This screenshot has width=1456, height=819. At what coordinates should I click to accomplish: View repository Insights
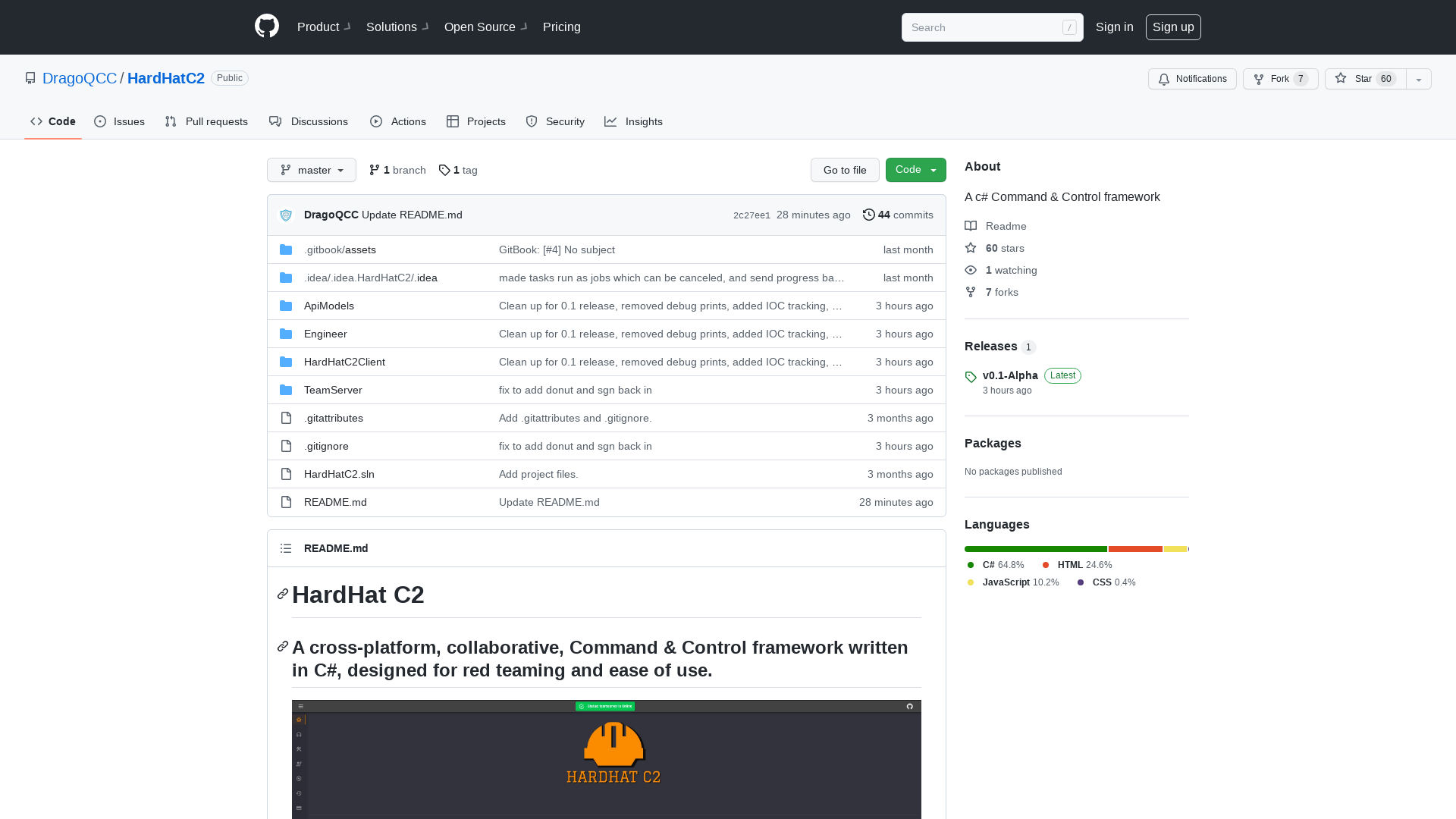[634, 122]
